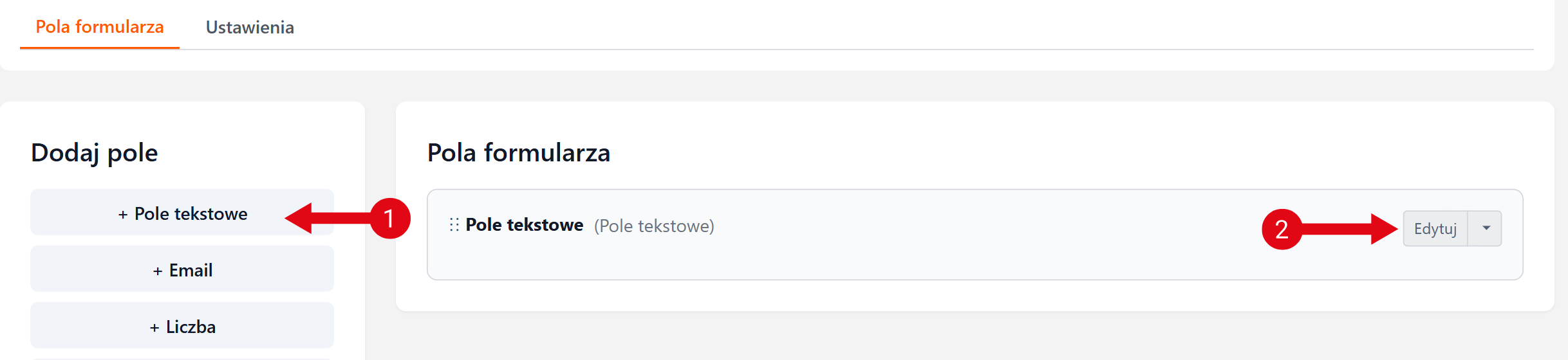This screenshot has height=360, width=1568.
Task: Click the Pola formularza panel heading
Action: [519, 153]
